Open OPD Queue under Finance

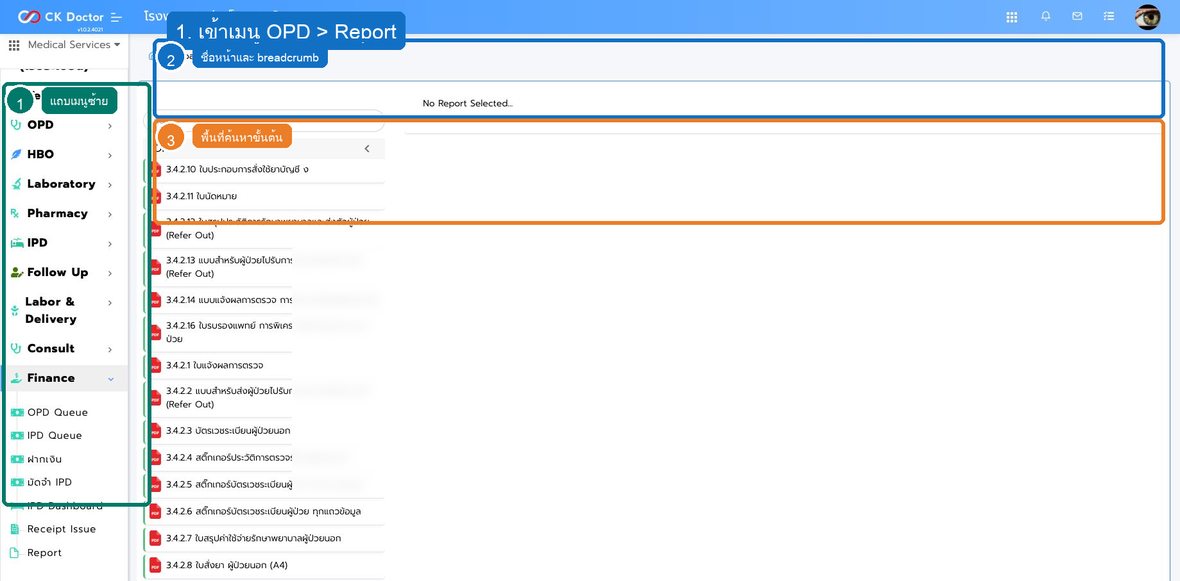click(x=57, y=412)
